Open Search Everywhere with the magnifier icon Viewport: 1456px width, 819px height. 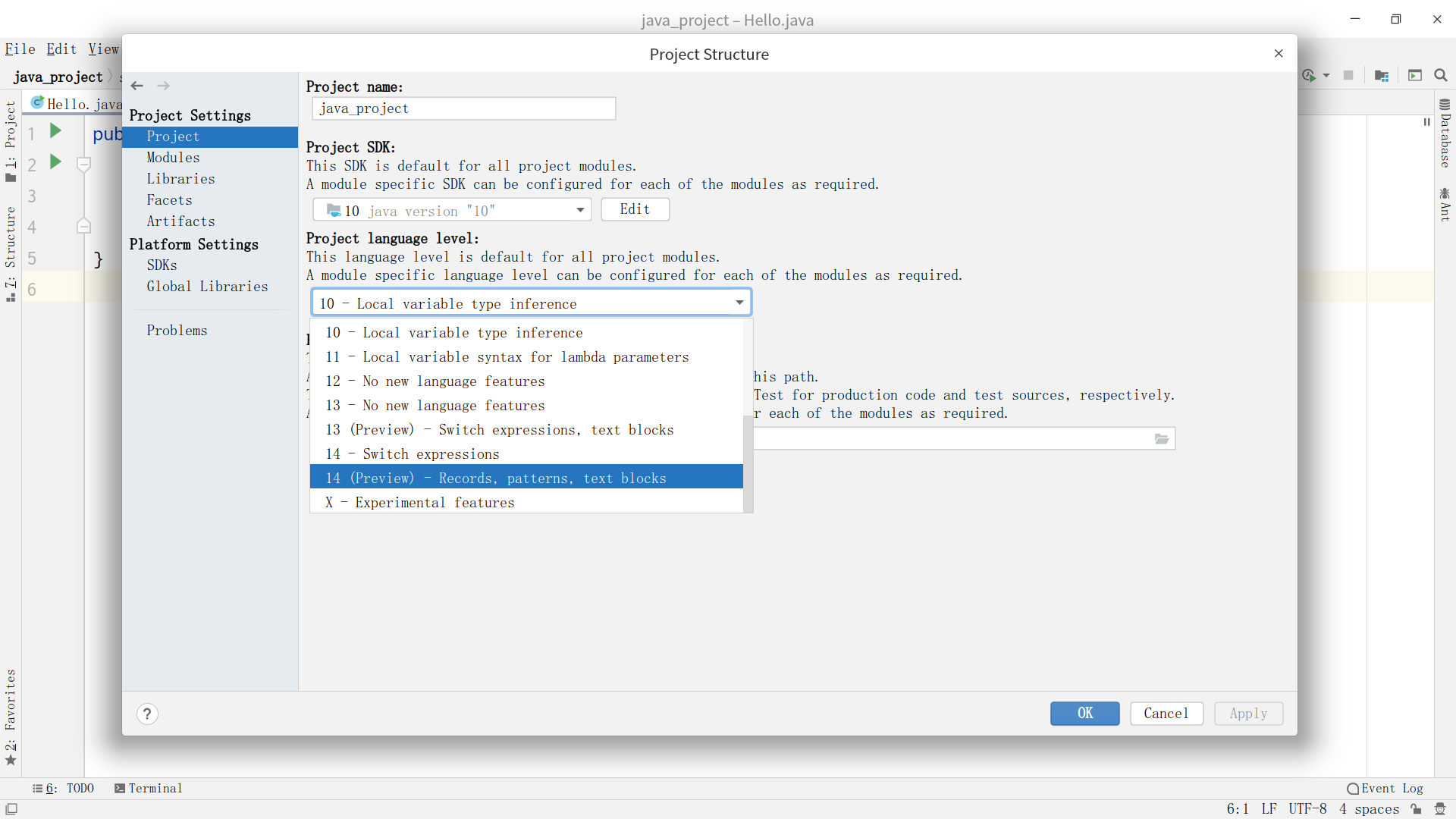point(1440,75)
